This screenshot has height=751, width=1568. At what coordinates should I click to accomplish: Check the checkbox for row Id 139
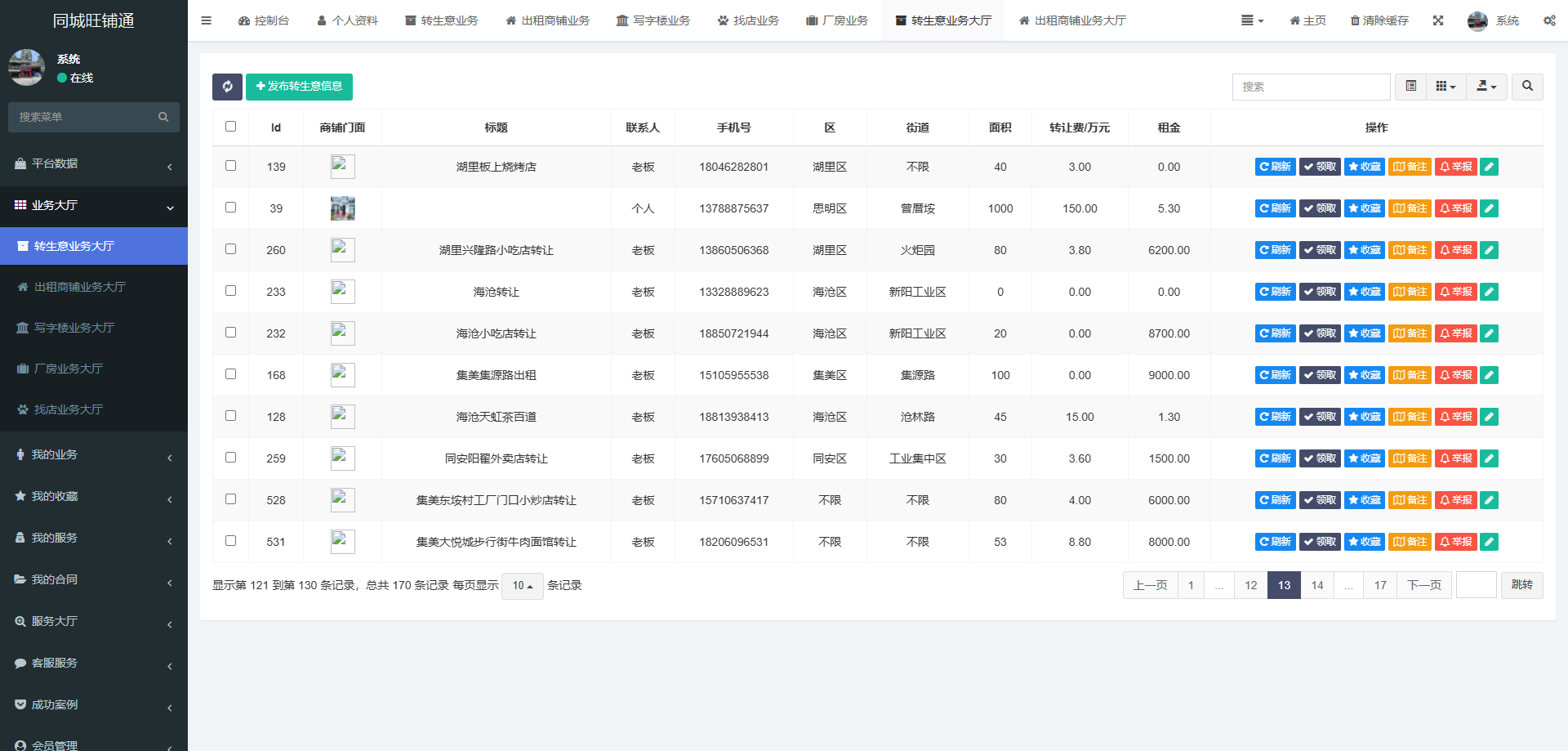point(231,165)
